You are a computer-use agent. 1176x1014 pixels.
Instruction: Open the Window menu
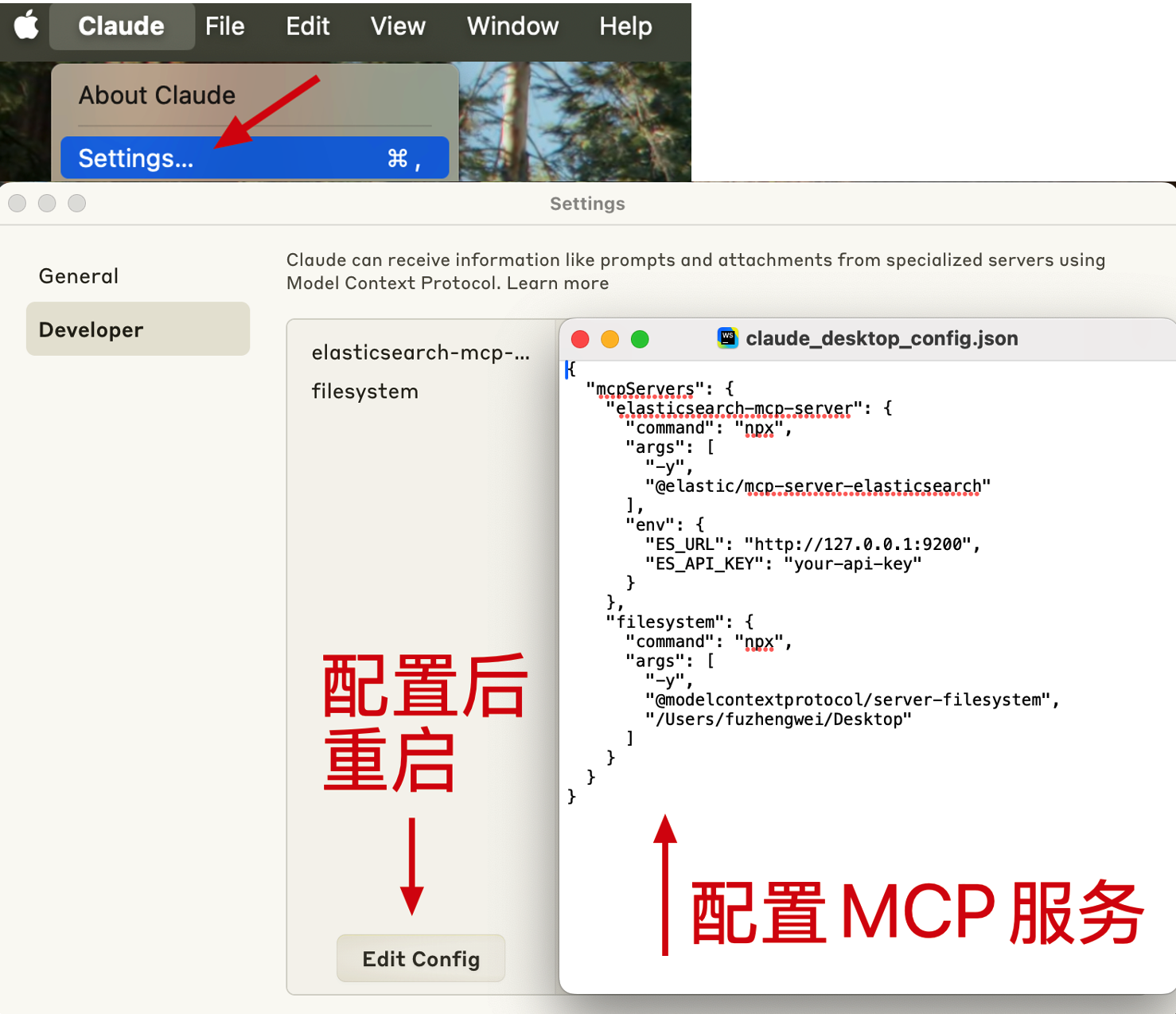(x=512, y=26)
